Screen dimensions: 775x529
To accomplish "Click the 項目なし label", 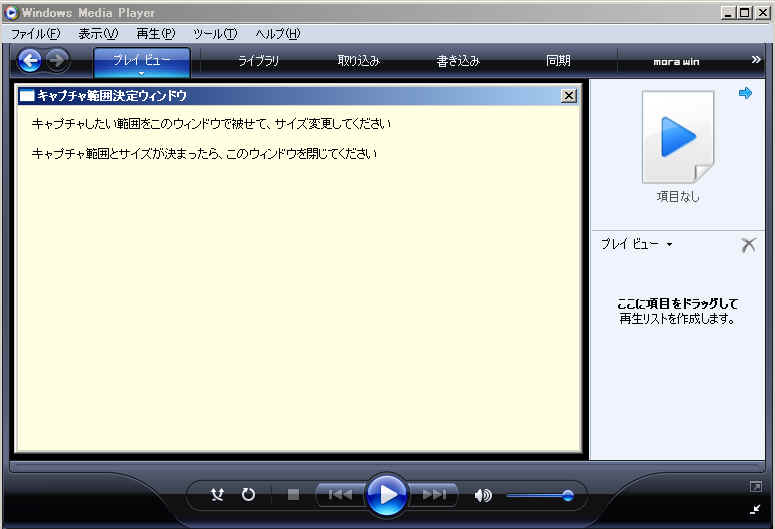I will (678, 197).
